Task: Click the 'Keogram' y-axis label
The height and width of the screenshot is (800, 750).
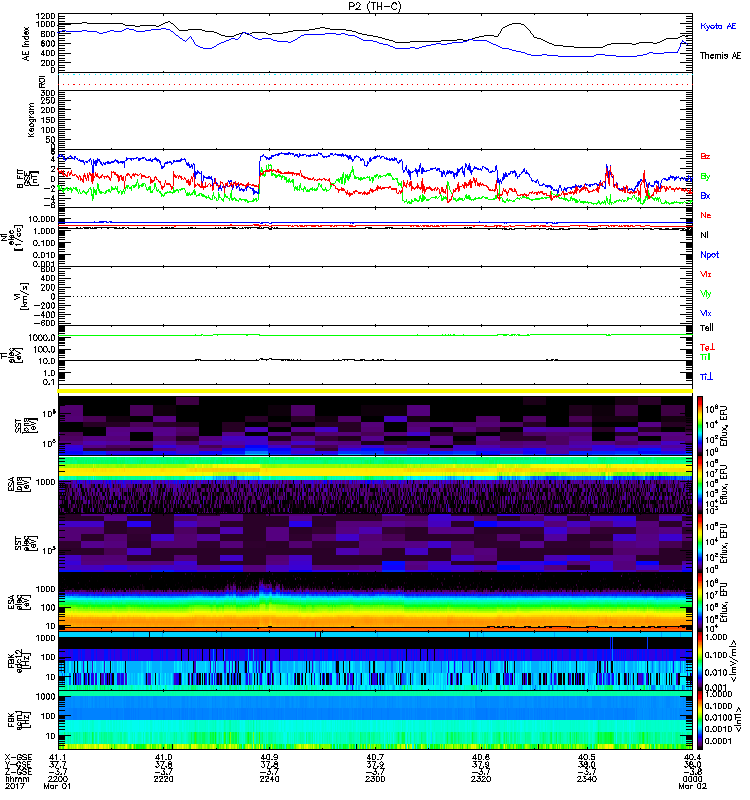Action: [x=31, y=119]
